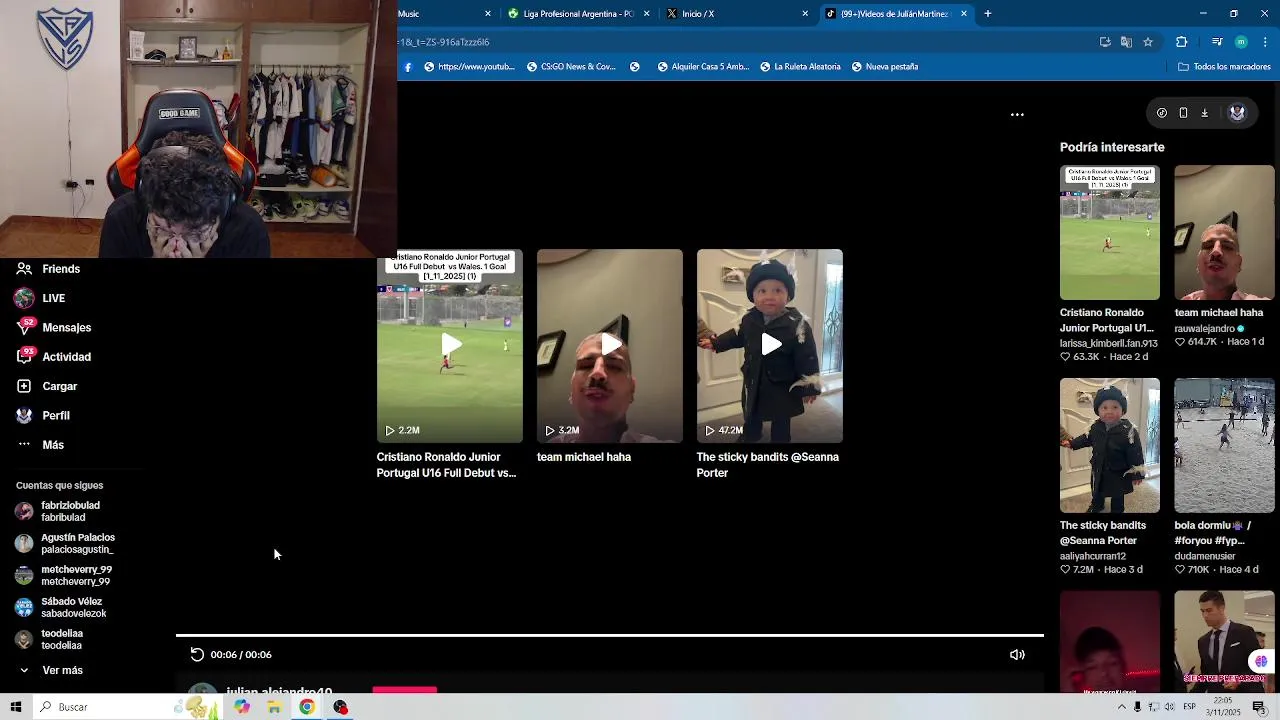
Task: Open Todos los marcadores folder
Action: pos(1224,67)
